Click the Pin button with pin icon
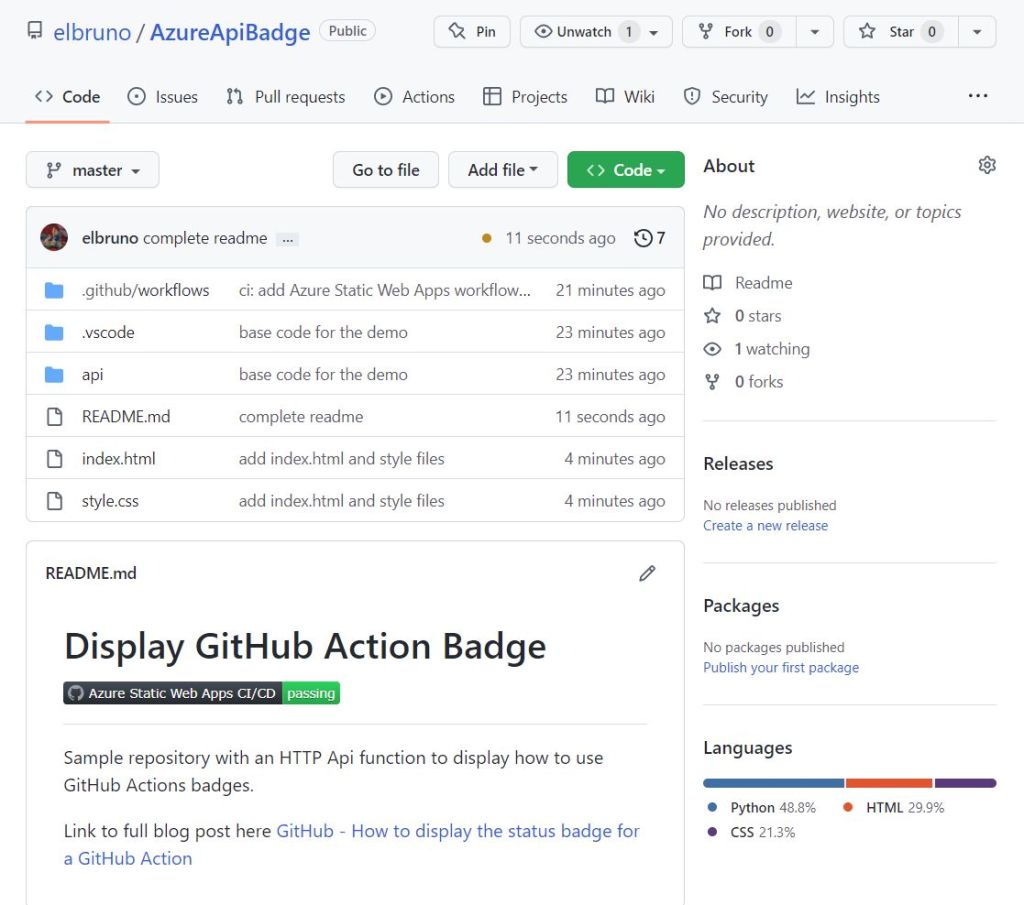Screen dimensions: 1024x905 click(x=471, y=31)
